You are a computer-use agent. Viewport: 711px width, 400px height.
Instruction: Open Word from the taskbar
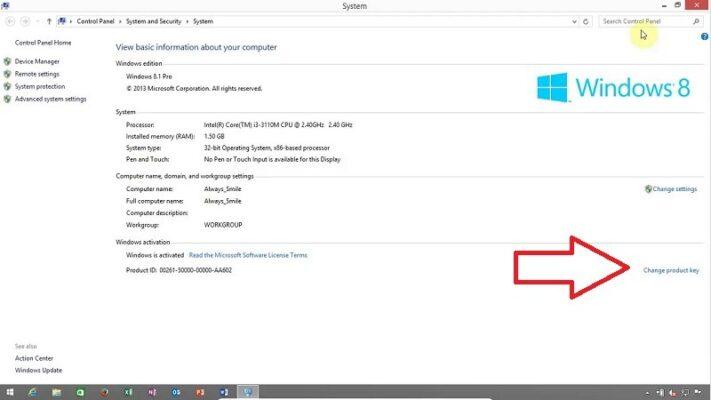click(x=224, y=392)
